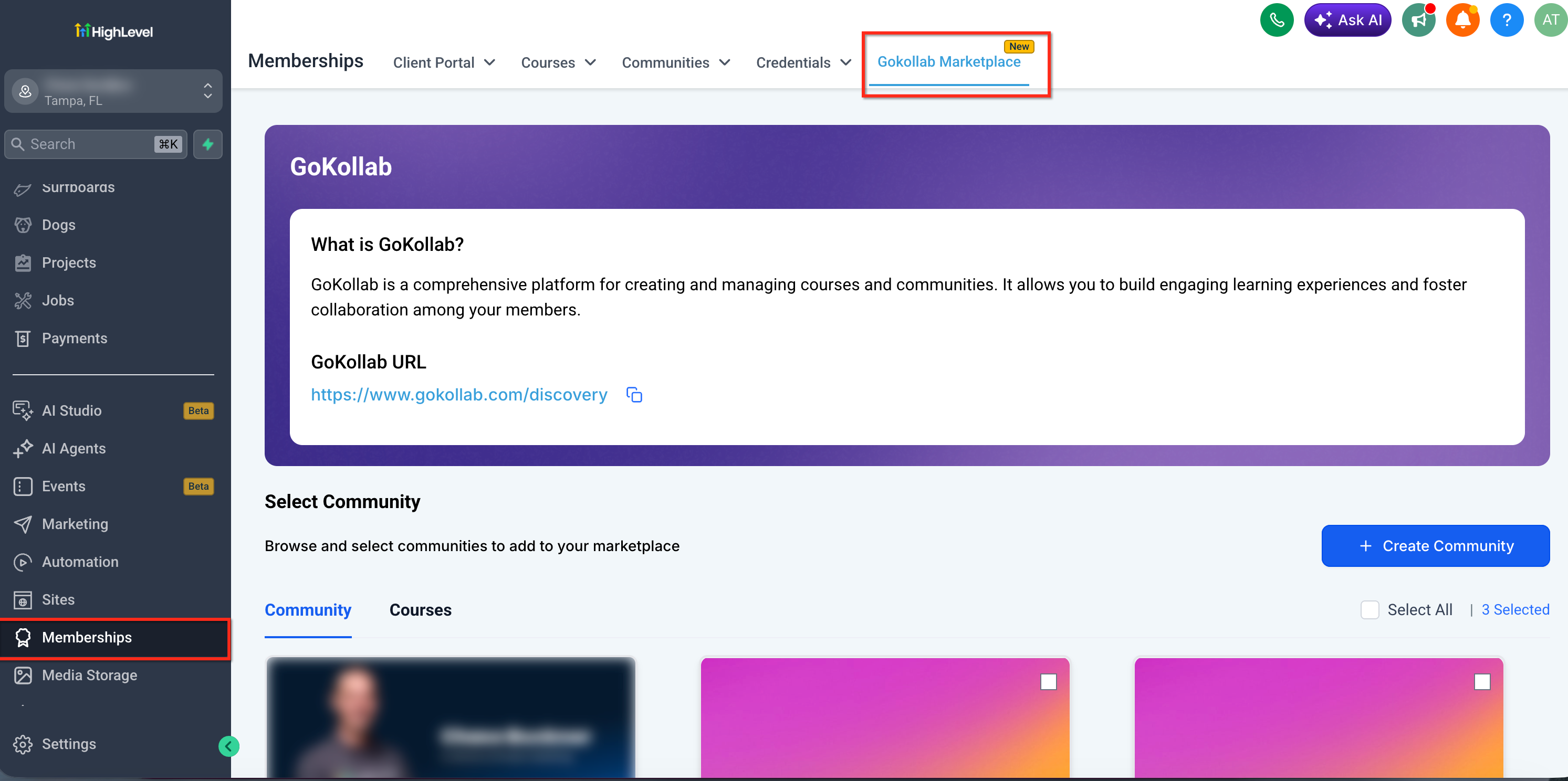
Task: Click the Jobs tools icon in sidebar
Action: 23,300
